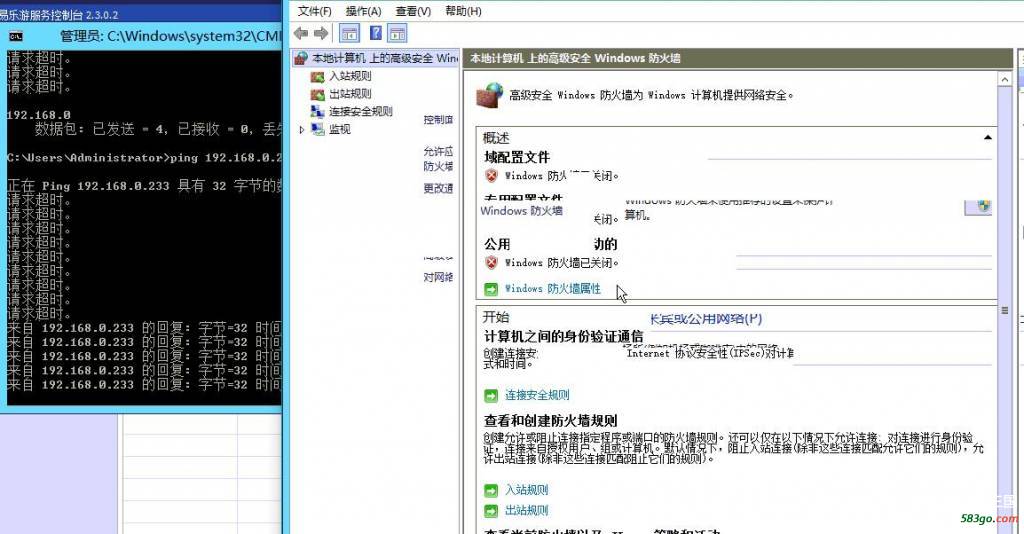
Task: Click the scrollbar up arrow in main pane
Action: (x=1004, y=79)
